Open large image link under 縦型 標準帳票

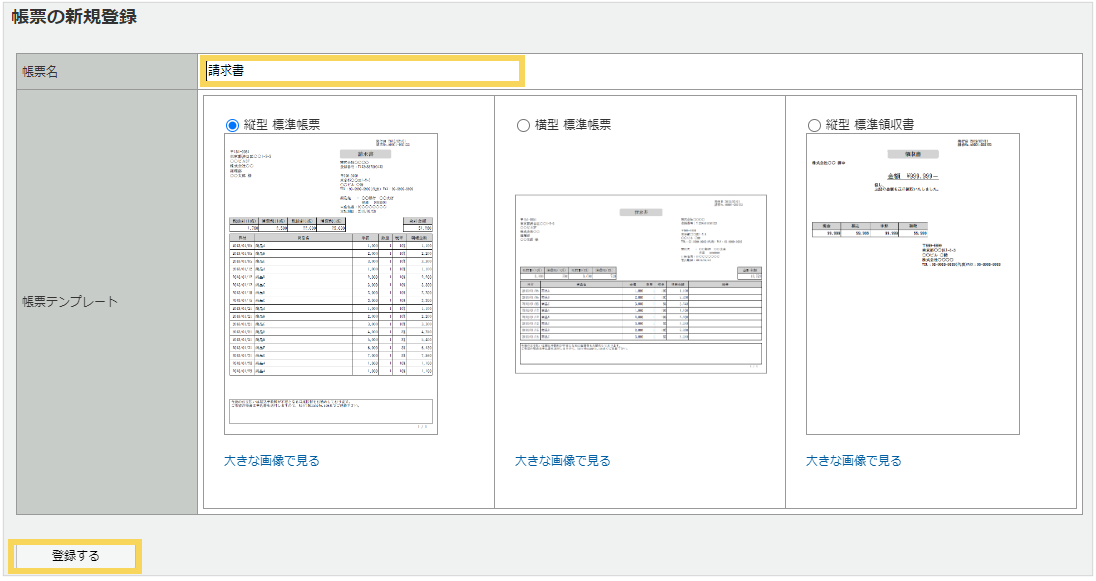(272, 461)
